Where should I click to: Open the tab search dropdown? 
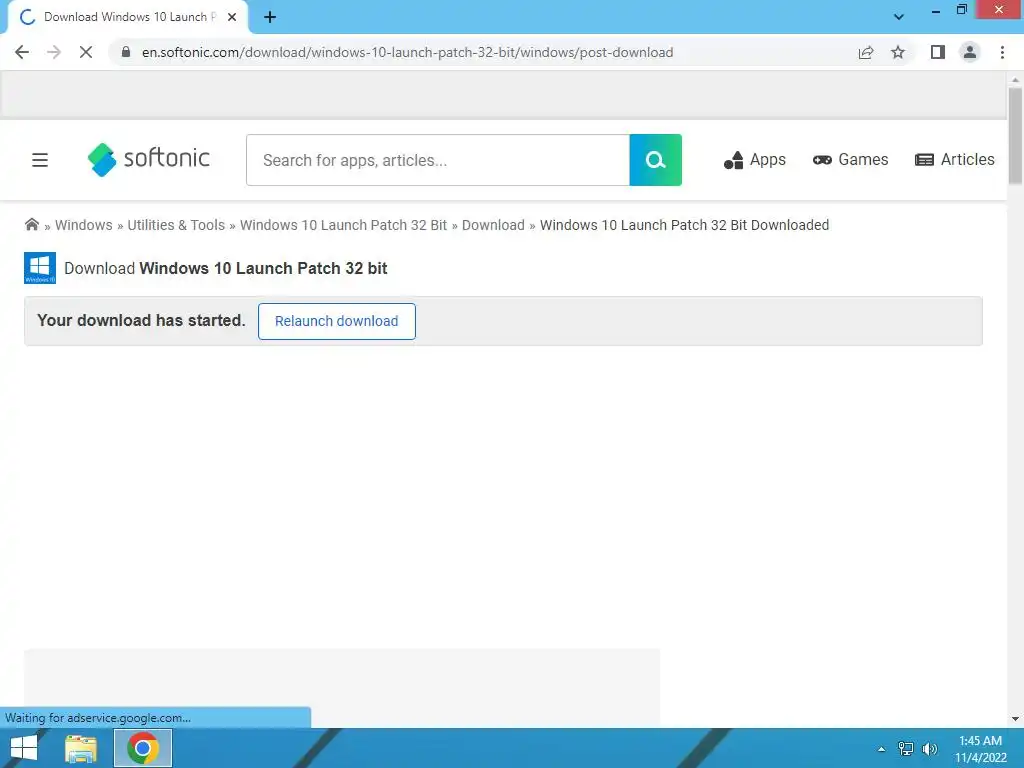[x=899, y=17]
